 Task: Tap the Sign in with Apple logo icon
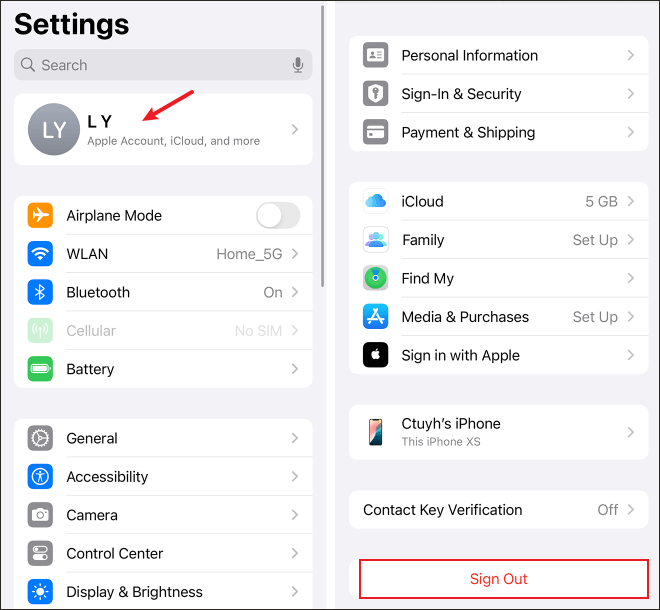coord(375,355)
